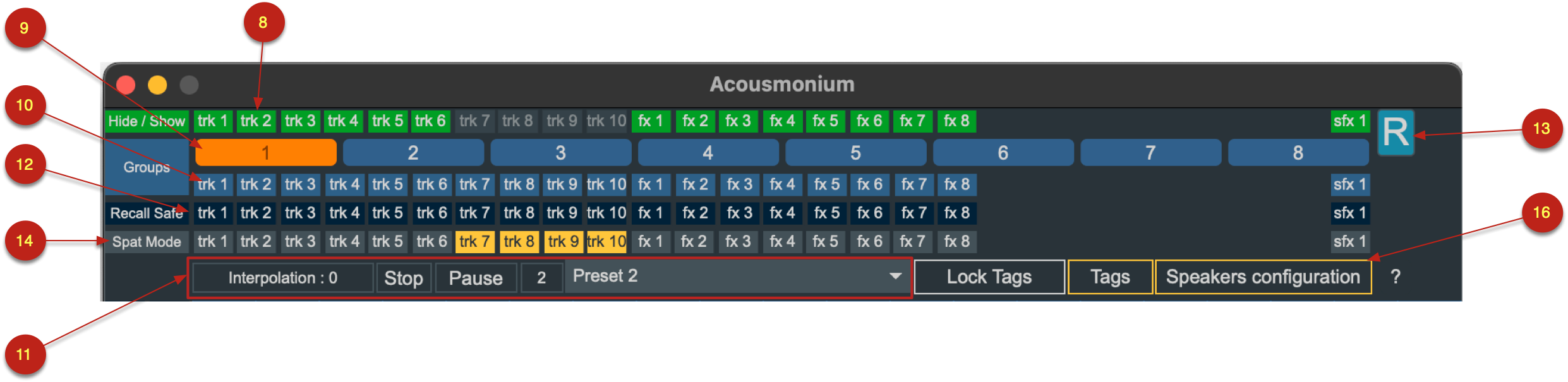Image resolution: width=1568 pixels, height=382 pixels.
Task: Toggle fx 2 in Recall Safe row
Action: click(x=695, y=213)
